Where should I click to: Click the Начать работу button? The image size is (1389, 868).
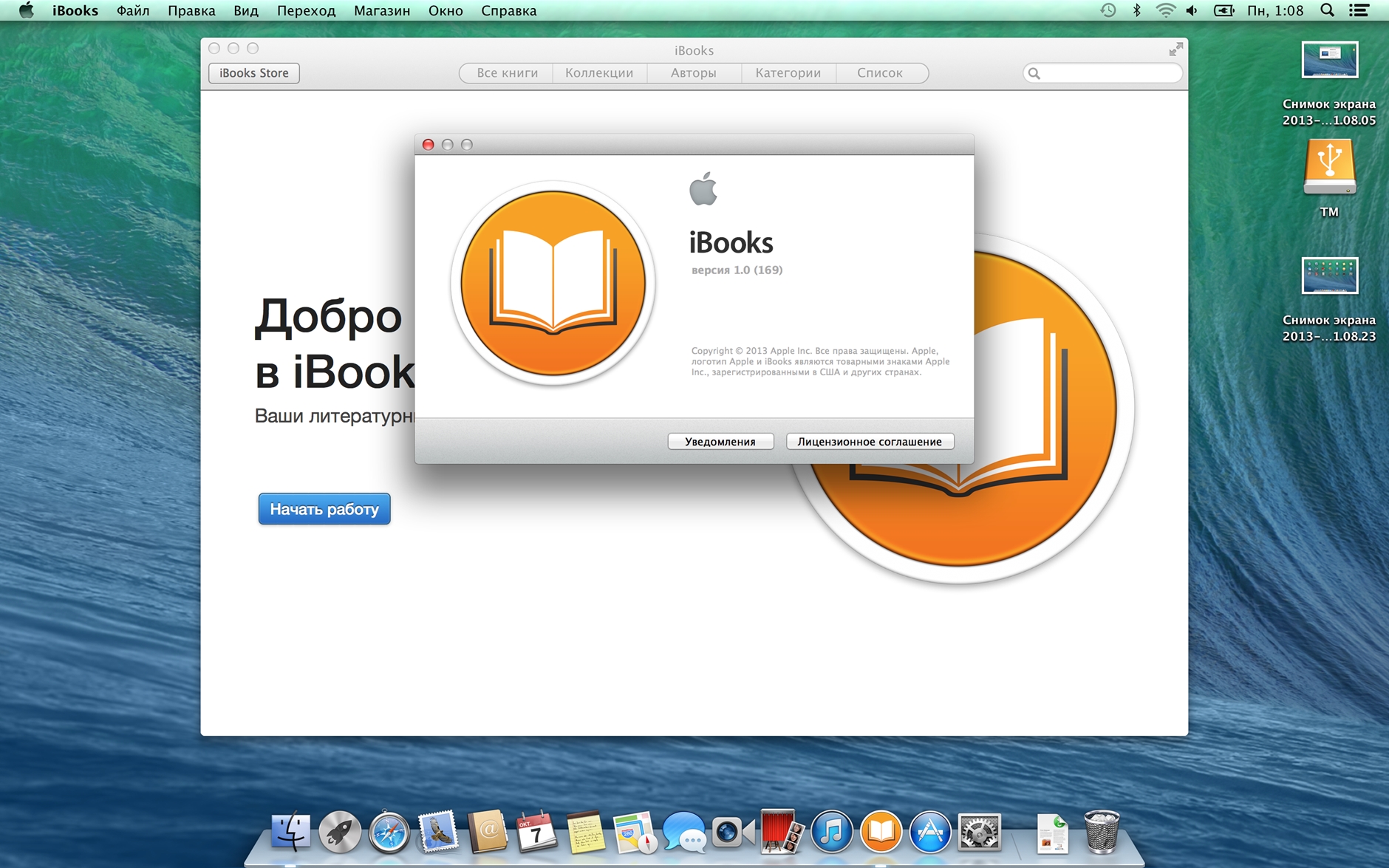coord(324,509)
